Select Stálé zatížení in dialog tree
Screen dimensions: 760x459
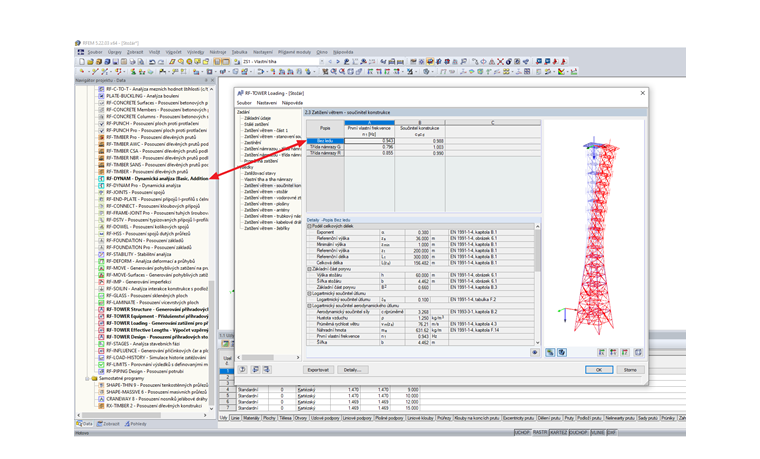coord(256,124)
